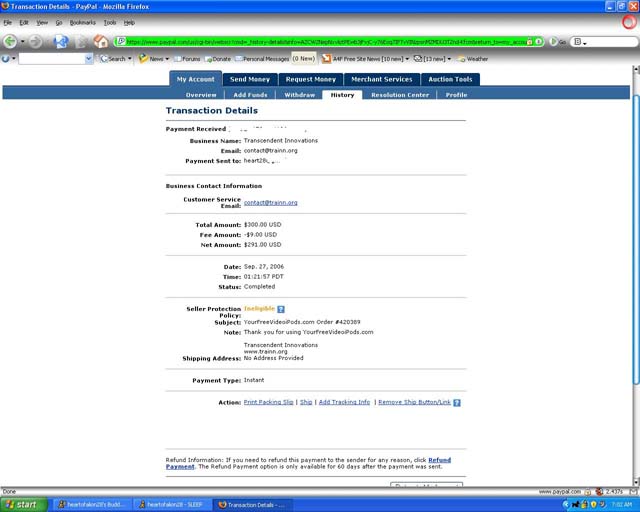Click the padlock icon in the address bar
The height and width of the screenshot is (512, 640).
(530, 41)
